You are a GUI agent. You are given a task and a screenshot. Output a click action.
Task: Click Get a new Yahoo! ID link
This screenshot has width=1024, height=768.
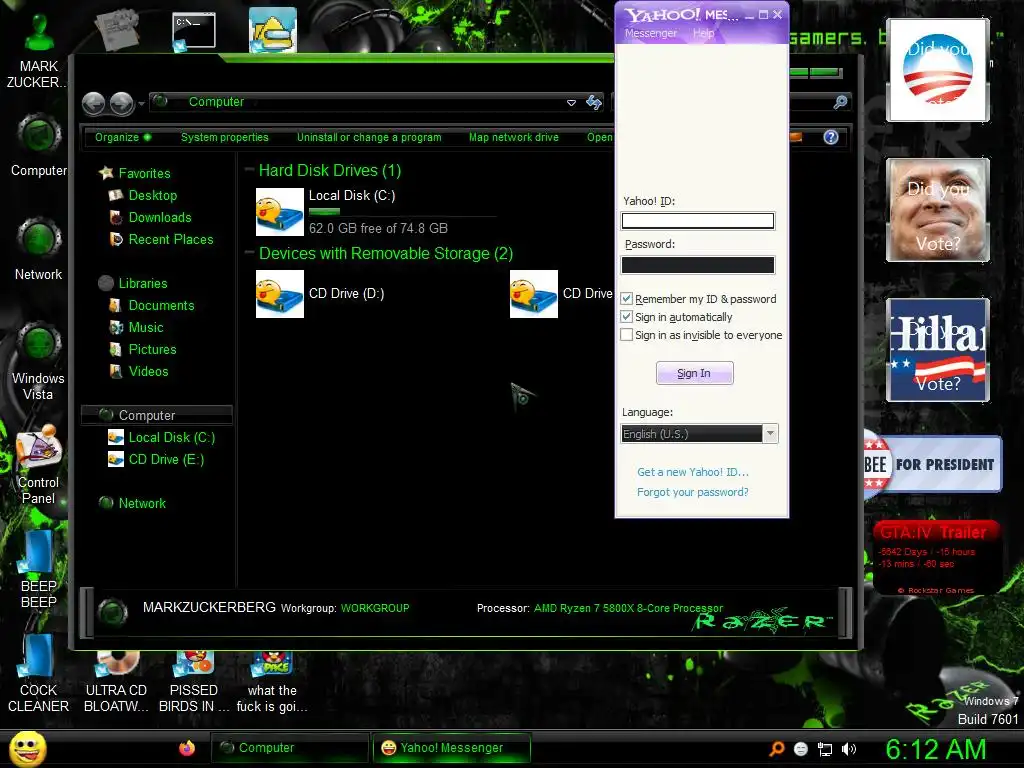click(x=693, y=472)
